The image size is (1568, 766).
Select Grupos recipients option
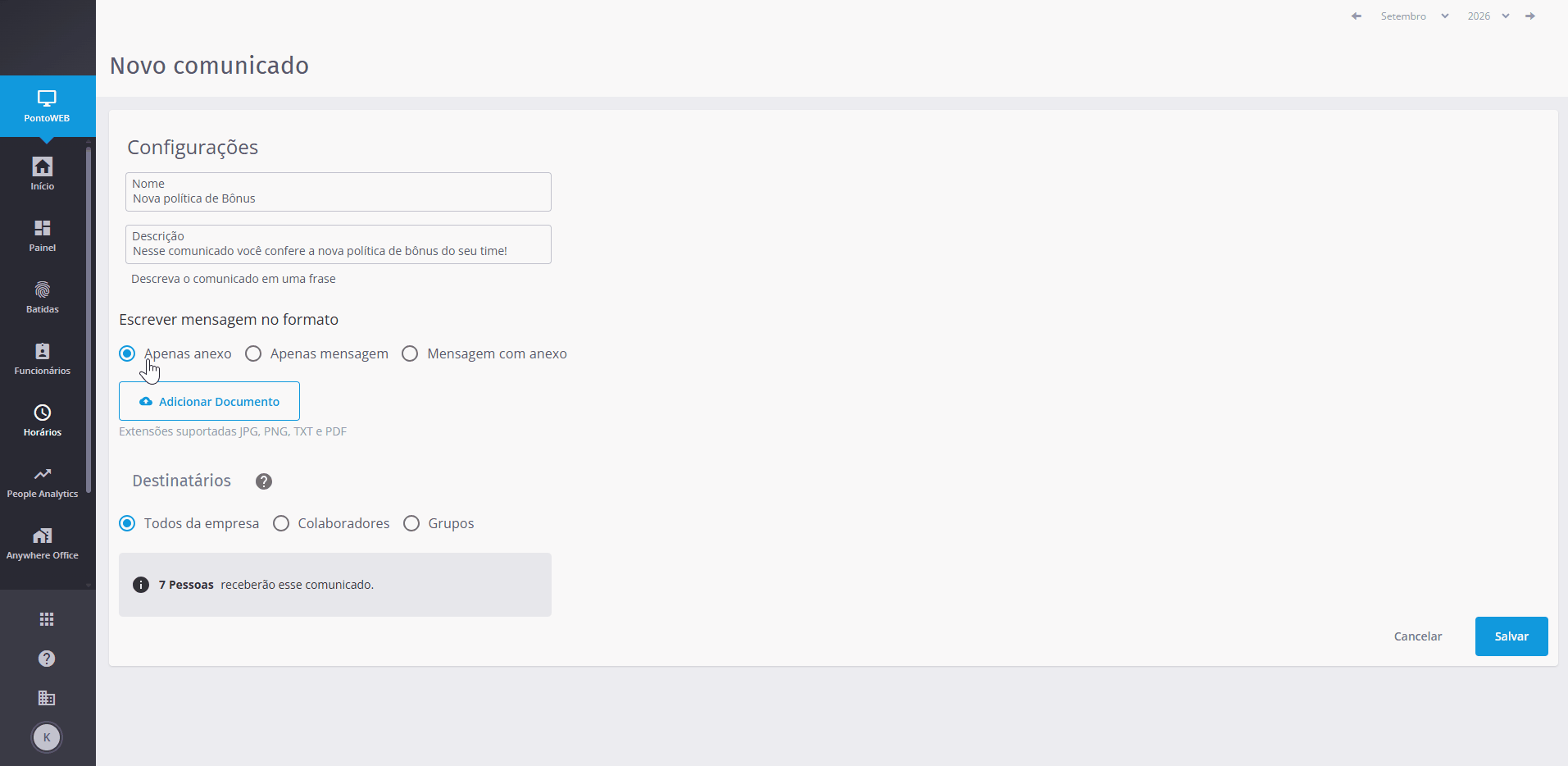point(439,523)
